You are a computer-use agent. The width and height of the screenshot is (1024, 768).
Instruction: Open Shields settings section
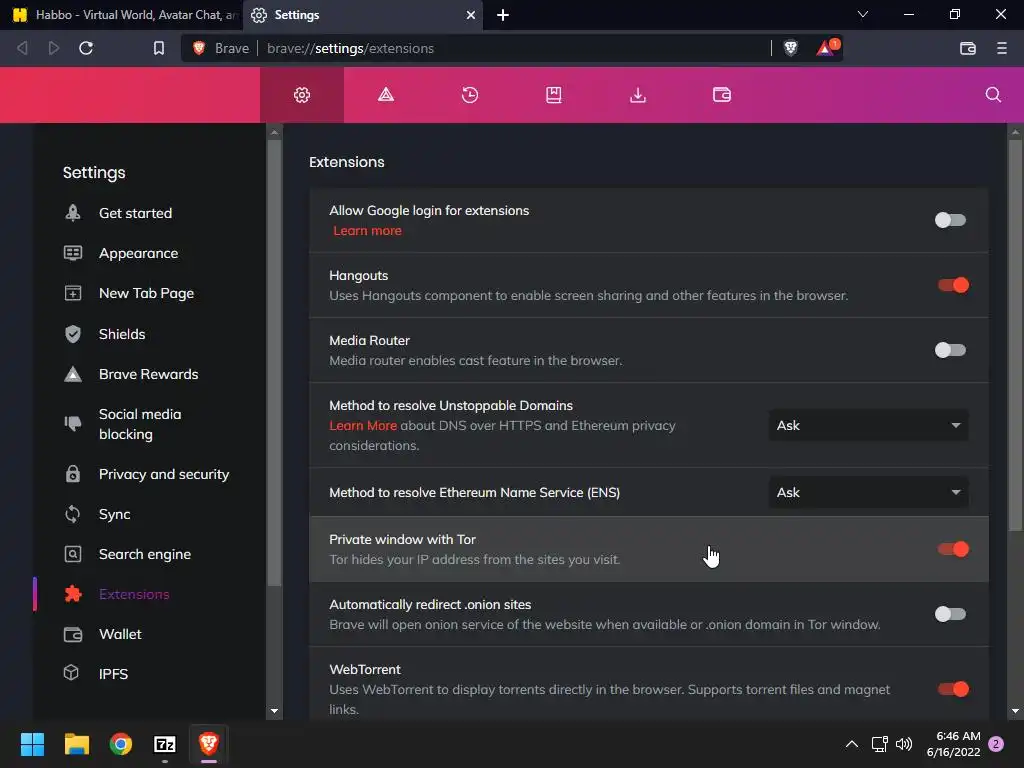tap(121, 334)
